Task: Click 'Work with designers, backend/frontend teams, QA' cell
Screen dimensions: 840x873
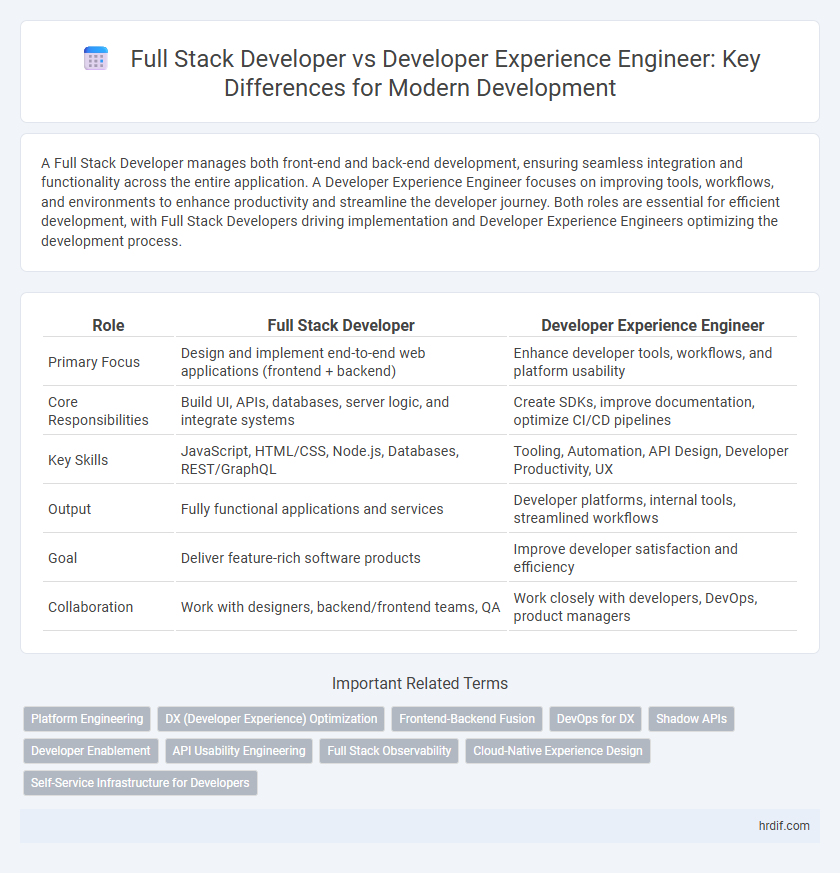Action: (x=341, y=607)
